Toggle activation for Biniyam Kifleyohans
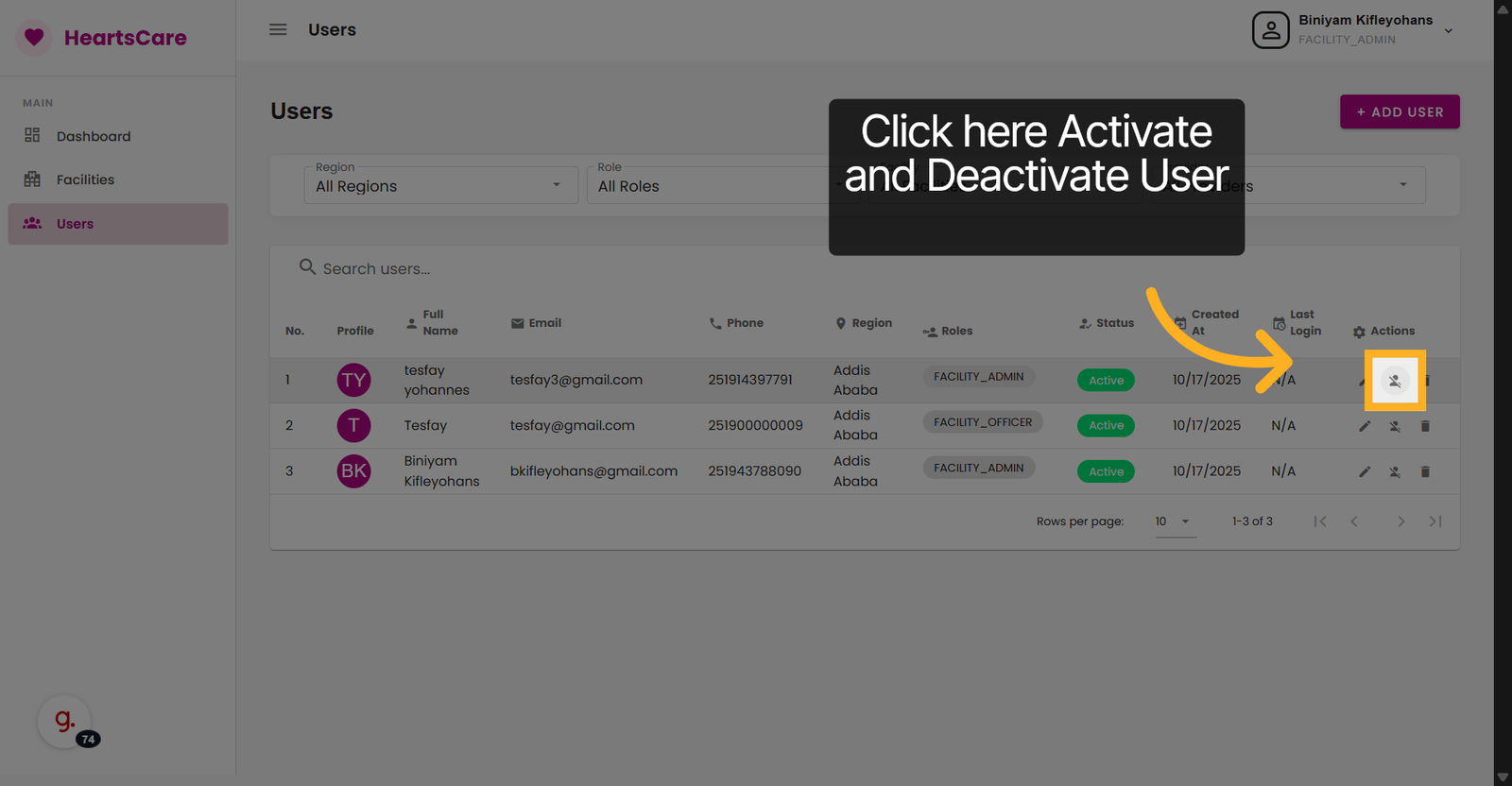Image resolution: width=1512 pixels, height=786 pixels. [x=1394, y=471]
